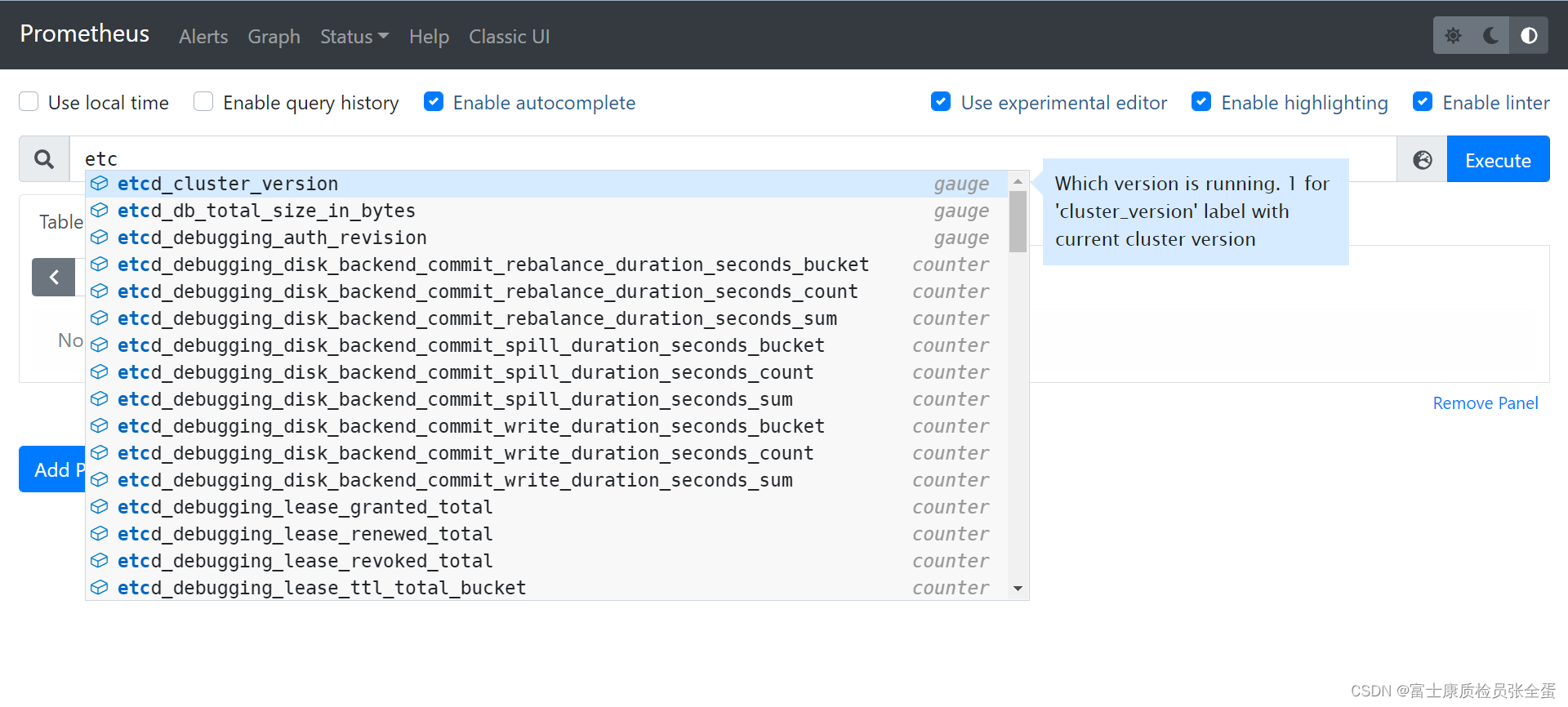Click the 'Which version is running' tooltip text
This screenshot has height=707, width=1568.
1192,211
